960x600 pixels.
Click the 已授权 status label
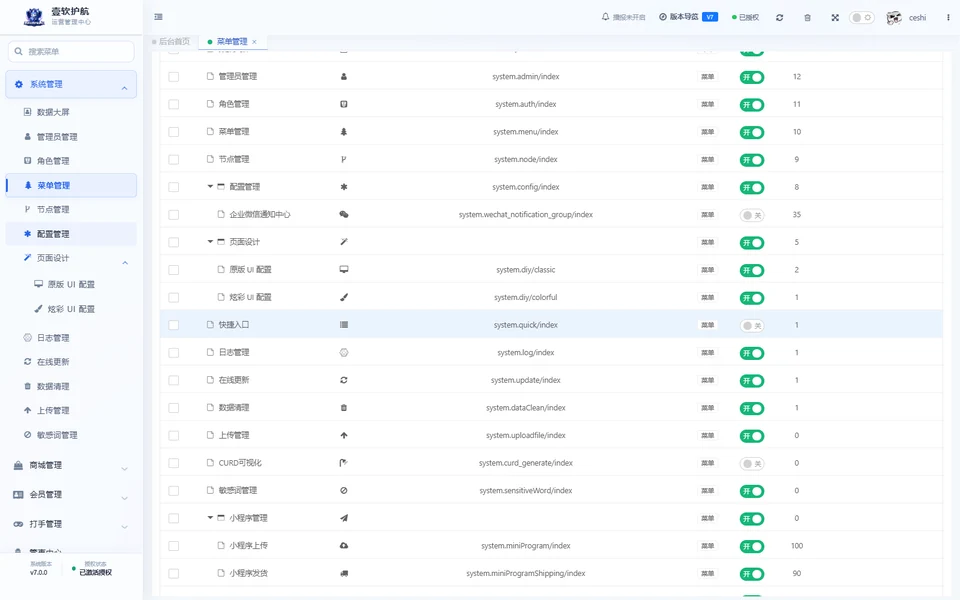tap(745, 18)
